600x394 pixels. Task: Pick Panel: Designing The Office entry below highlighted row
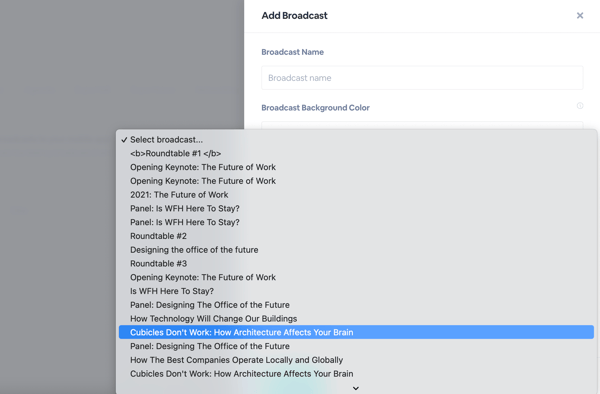coord(356,346)
